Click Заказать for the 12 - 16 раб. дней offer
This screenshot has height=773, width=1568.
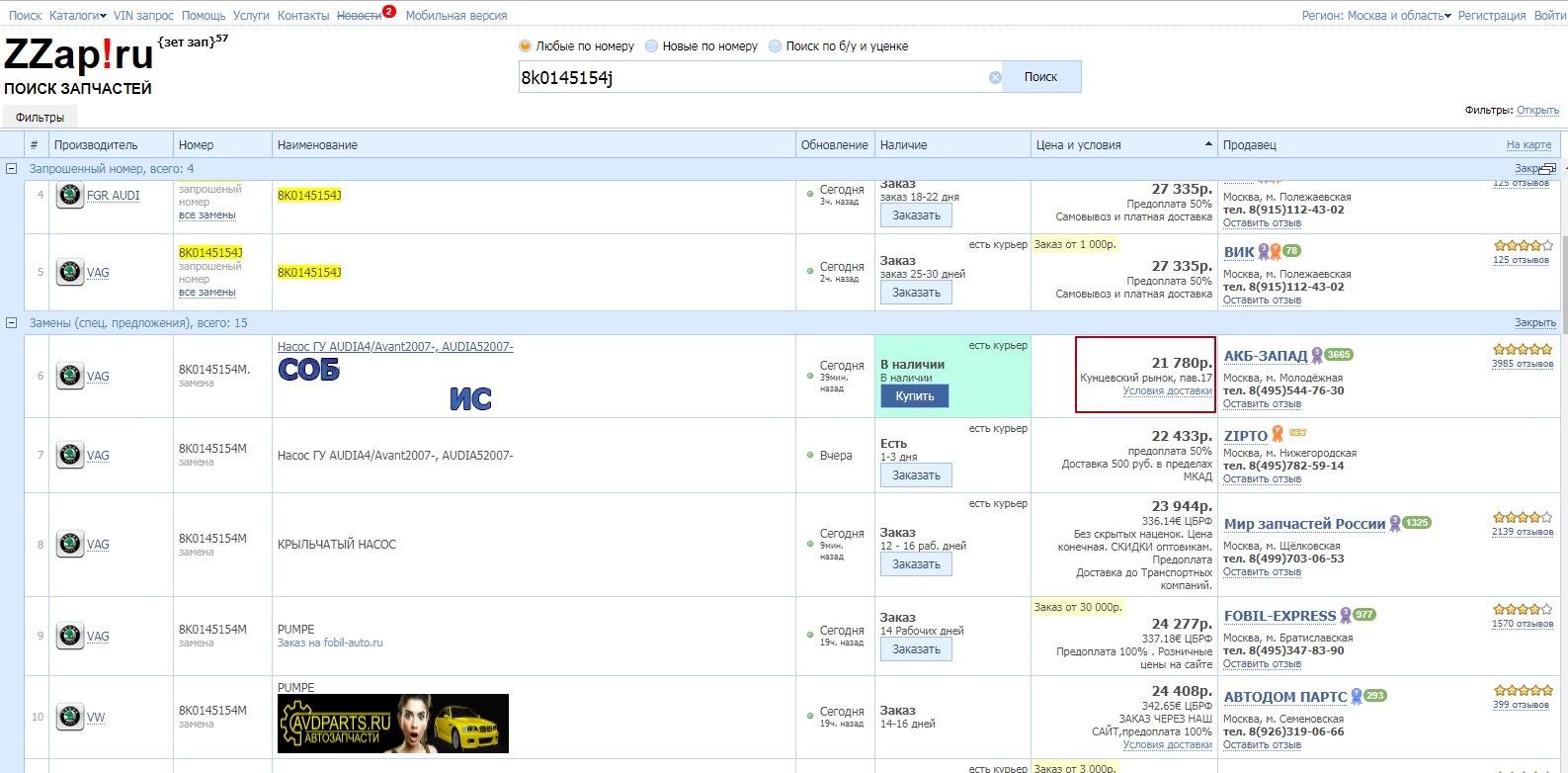click(917, 564)
